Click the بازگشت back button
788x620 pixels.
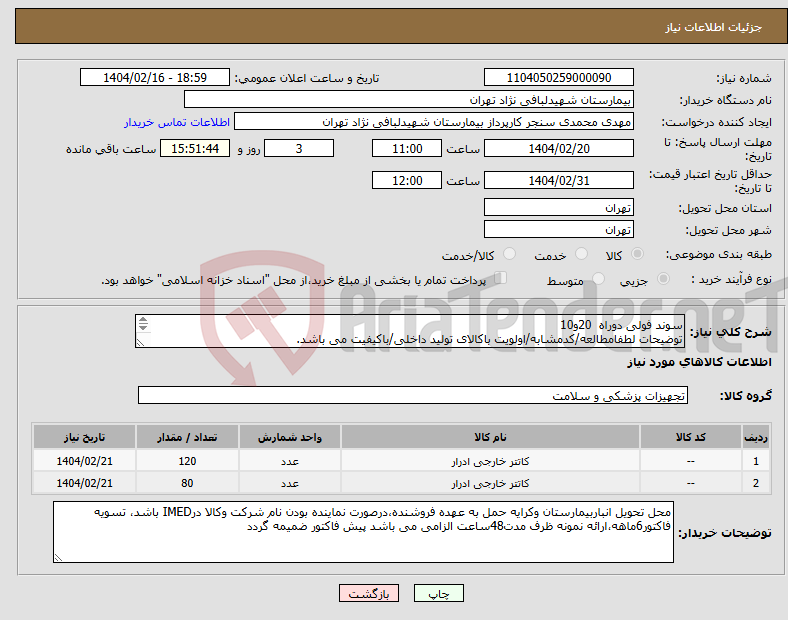(369, 593)
